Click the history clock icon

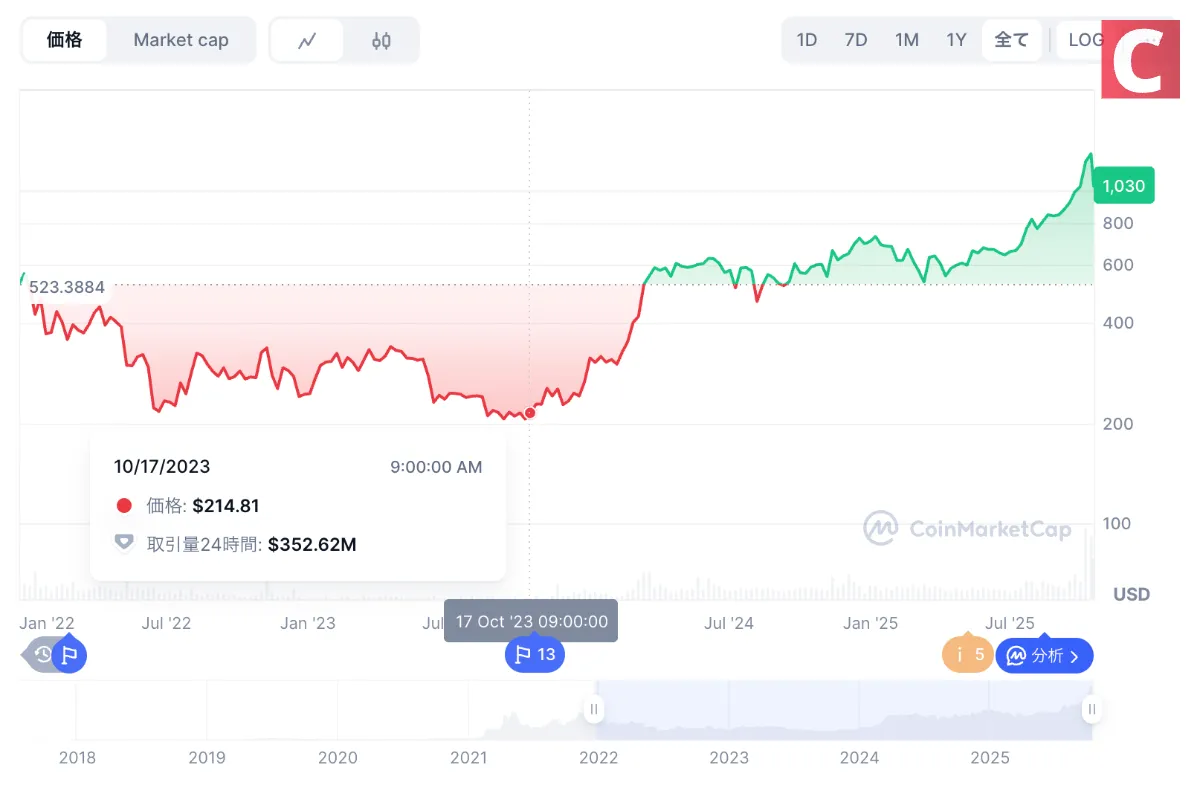42,655
